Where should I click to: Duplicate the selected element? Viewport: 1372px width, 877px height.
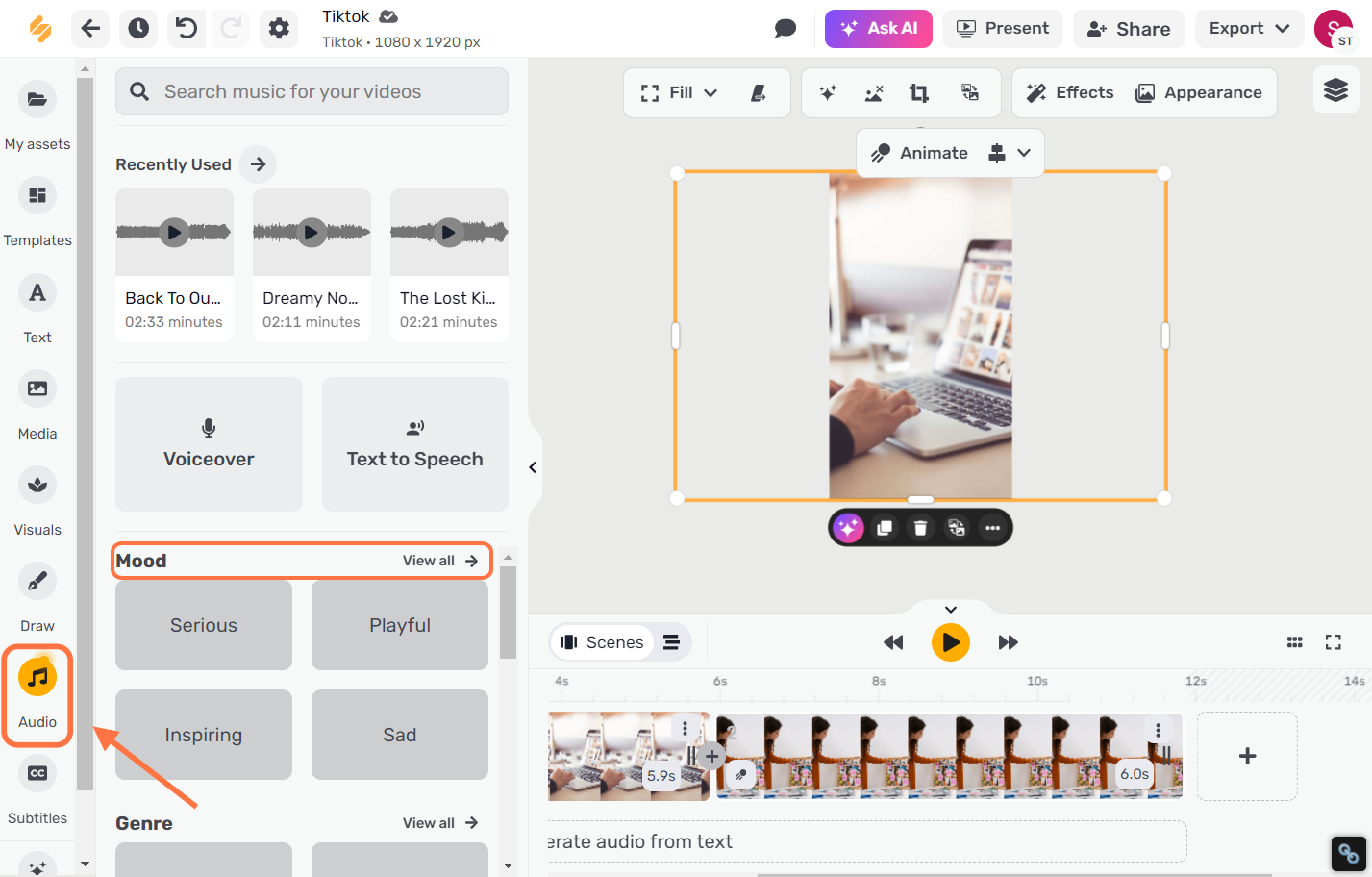(885, 528)
